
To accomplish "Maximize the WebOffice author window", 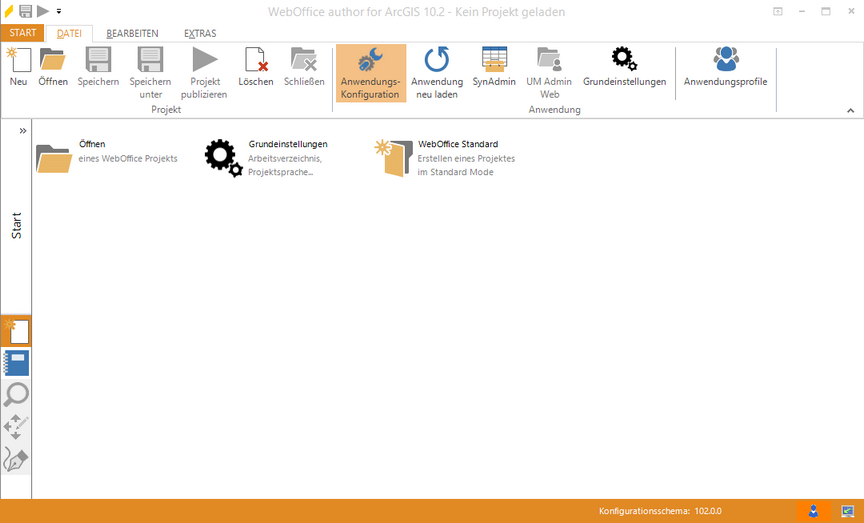I will click(x=825, y=11).
